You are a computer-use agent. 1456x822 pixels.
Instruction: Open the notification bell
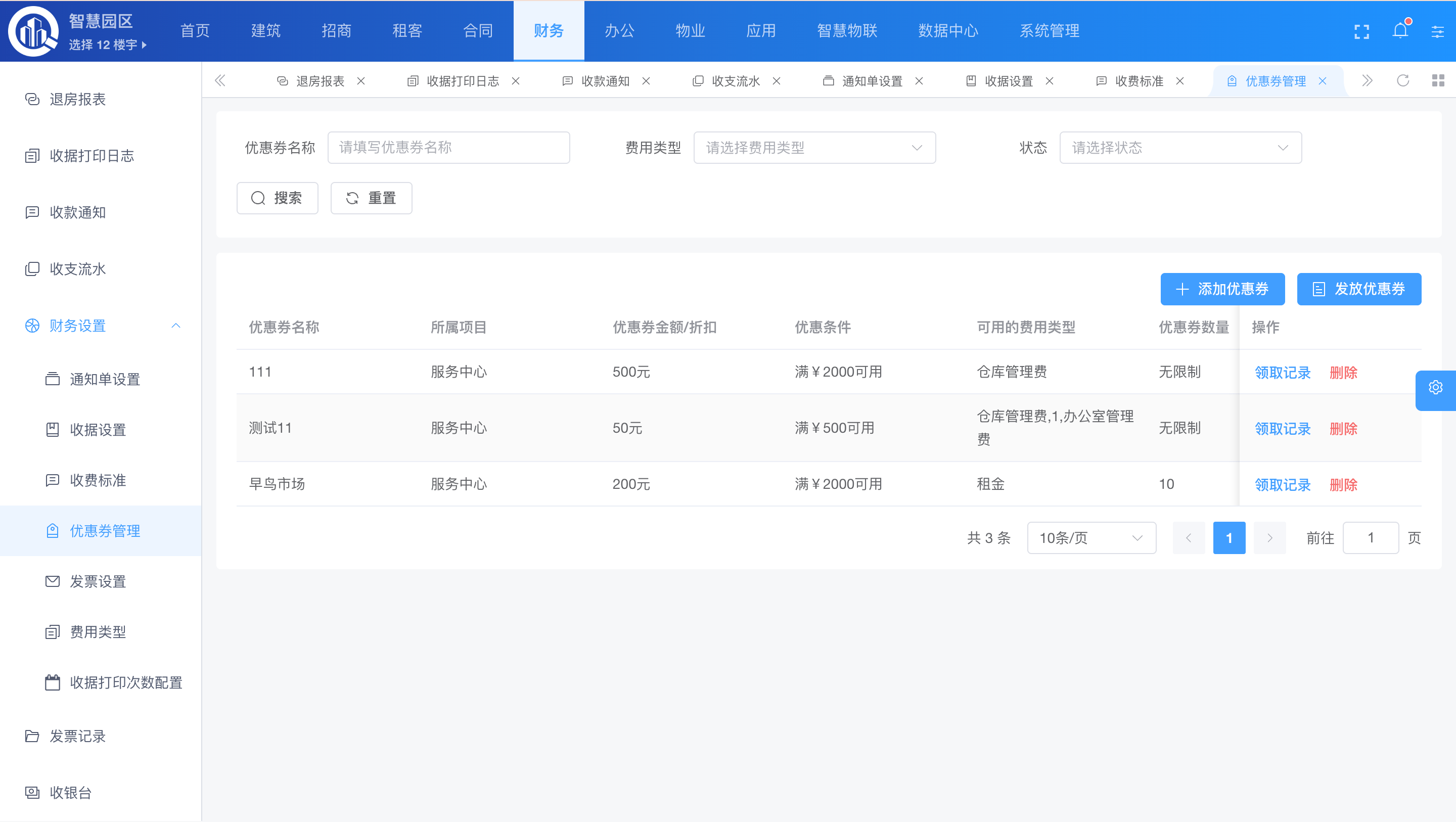click(1400, 30)
